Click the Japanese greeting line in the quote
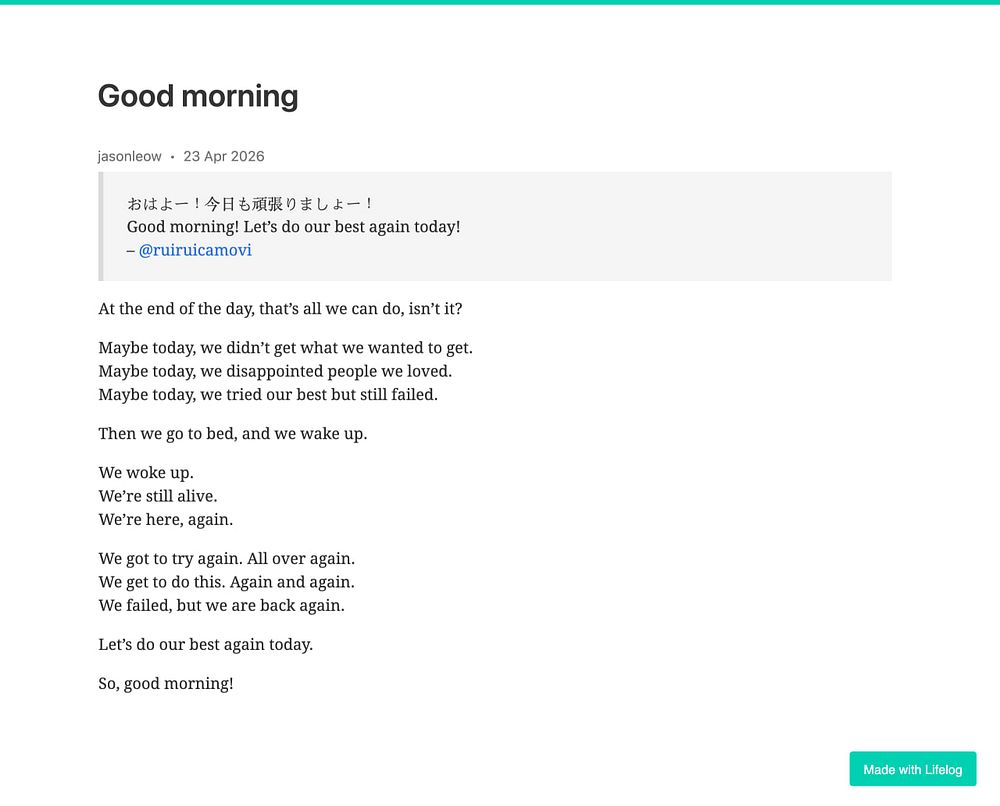 [x=249, y=203]
